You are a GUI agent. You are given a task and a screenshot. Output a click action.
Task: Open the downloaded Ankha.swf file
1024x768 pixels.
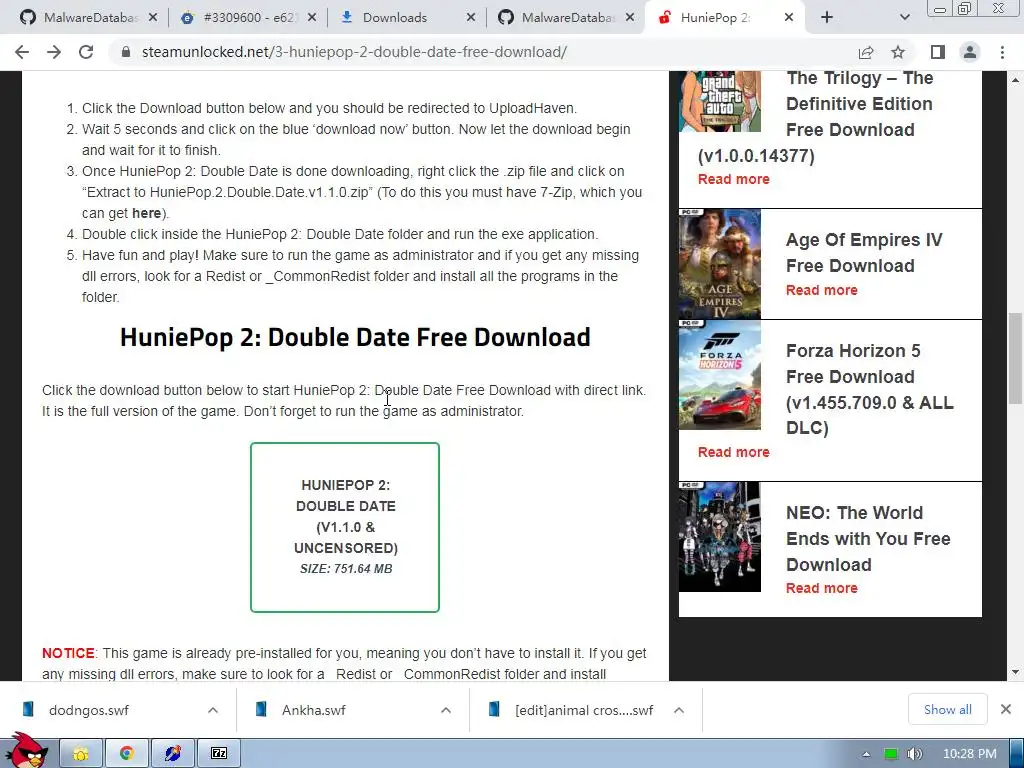(x=313, y=710)
